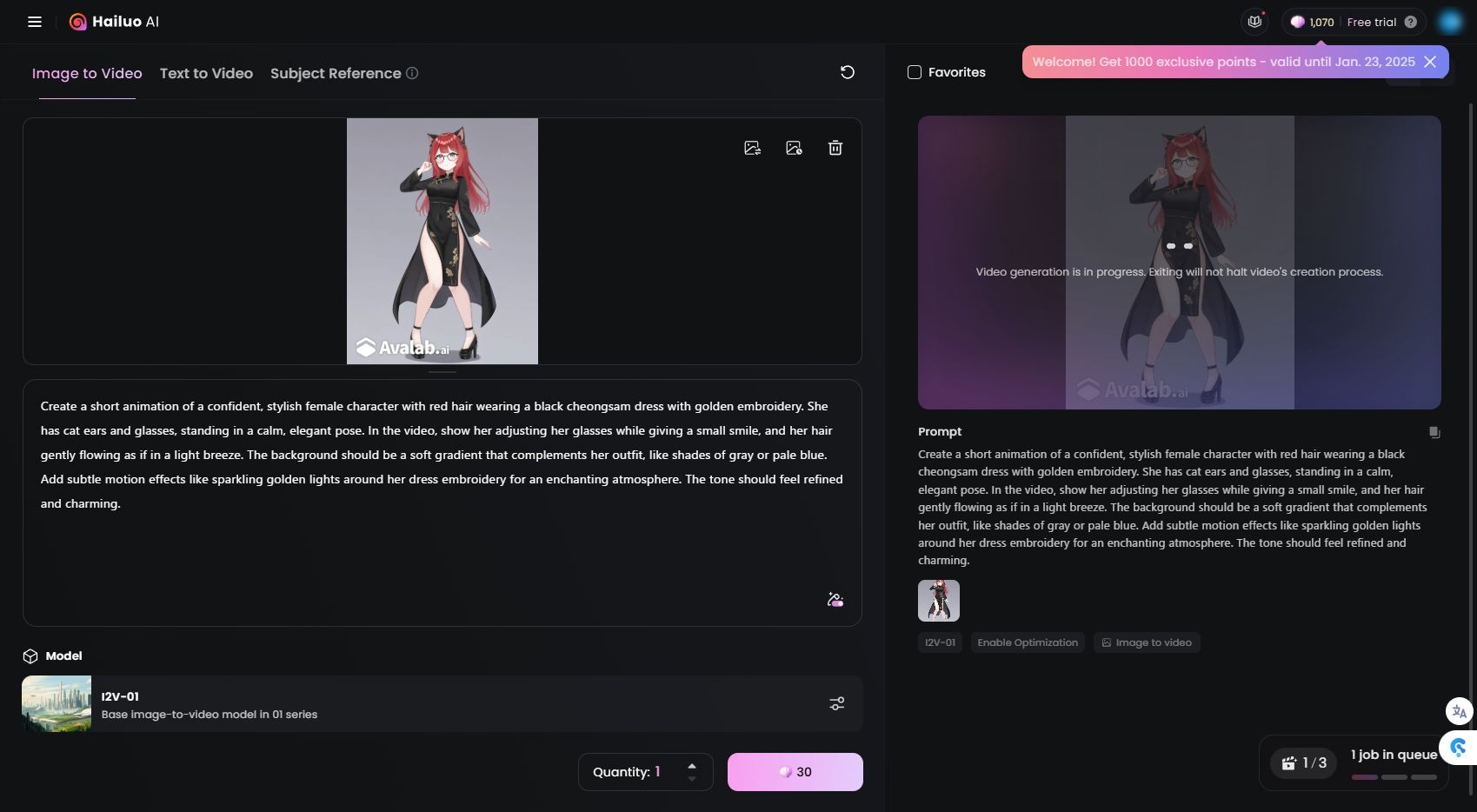Screen dimensions: 1477x812
Task: Click the end-frame image icon in the upload panel
Action: coord(794,148)
